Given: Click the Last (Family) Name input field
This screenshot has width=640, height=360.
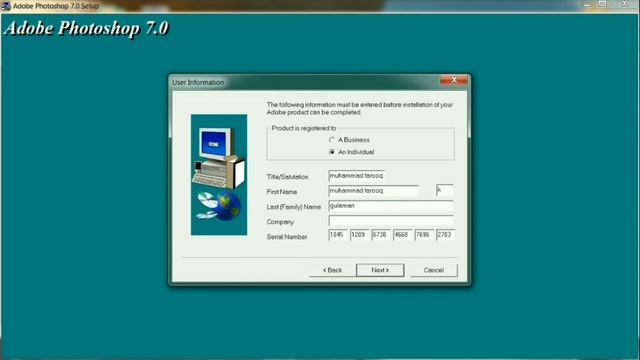Looking at the screenshot, I should (x=391, y=206).
